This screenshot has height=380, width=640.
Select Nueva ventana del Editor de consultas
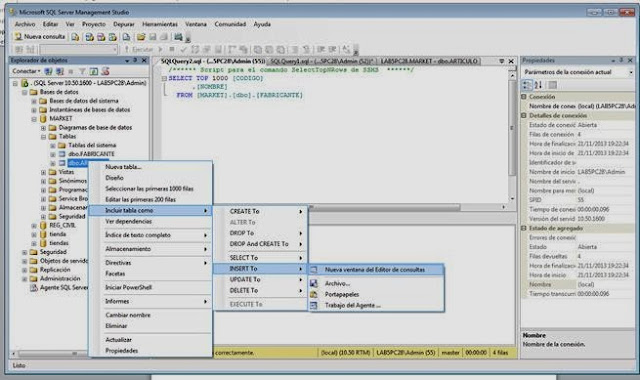click(376, 270)
